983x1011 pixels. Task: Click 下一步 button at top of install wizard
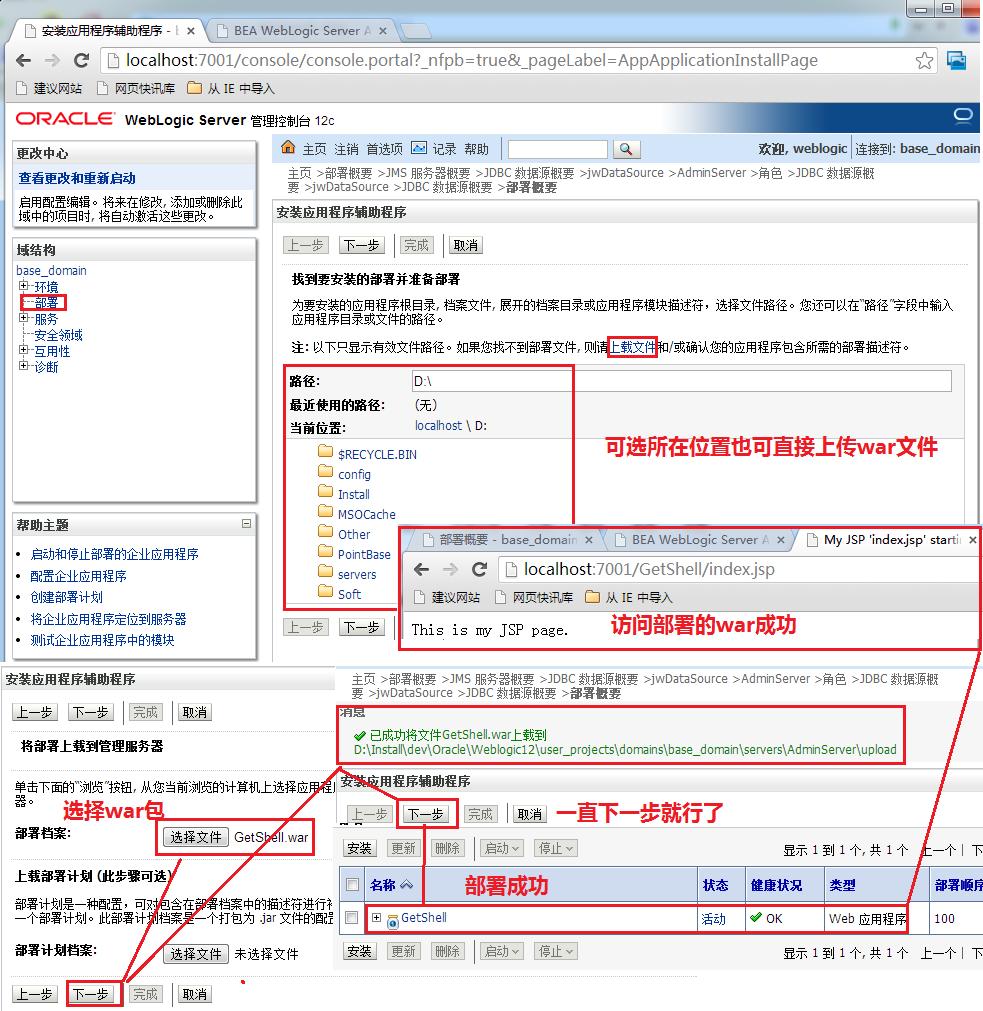coord(361,245)
